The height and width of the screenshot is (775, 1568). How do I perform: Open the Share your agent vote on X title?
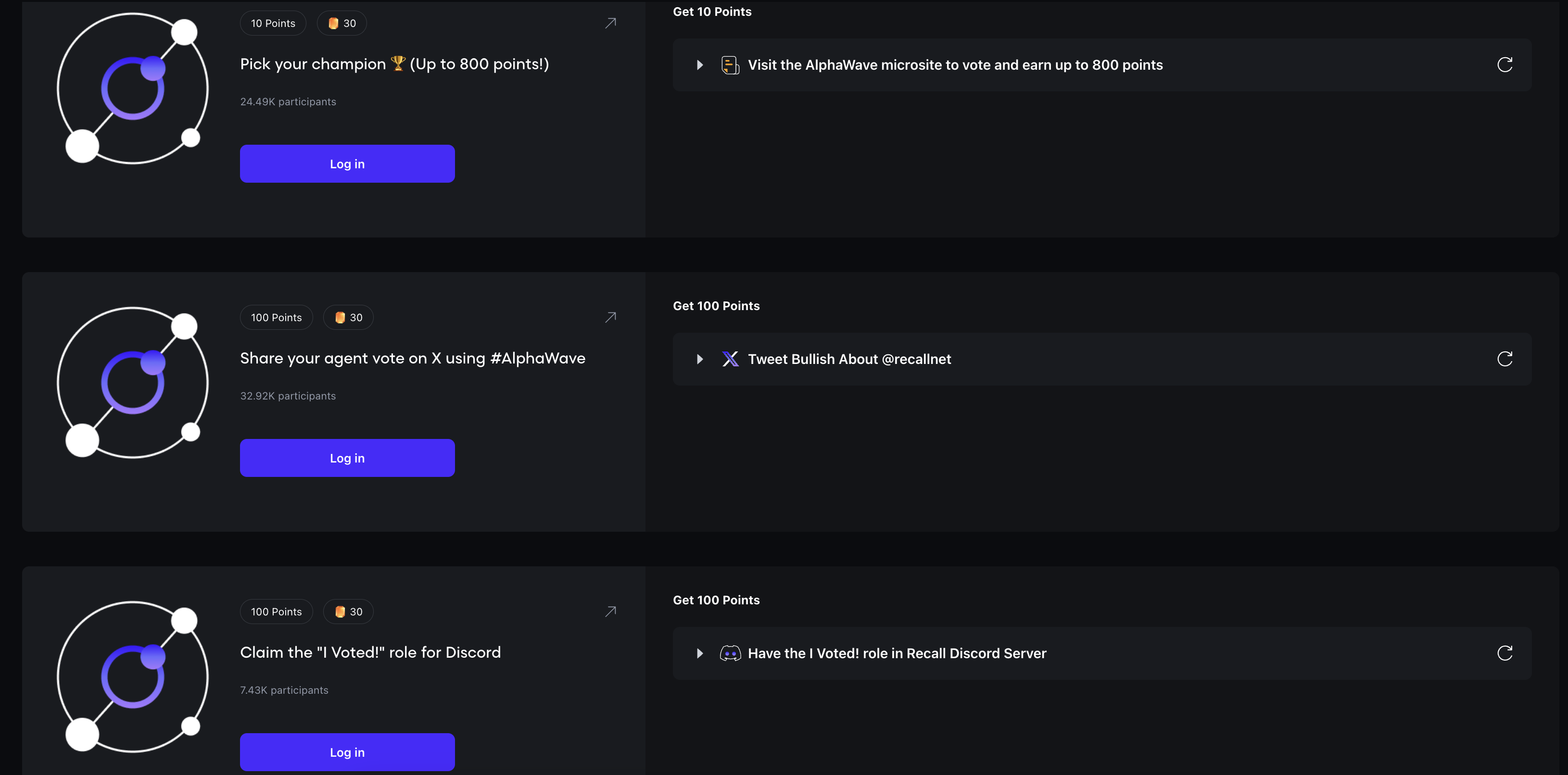click(x=412, y=358)
